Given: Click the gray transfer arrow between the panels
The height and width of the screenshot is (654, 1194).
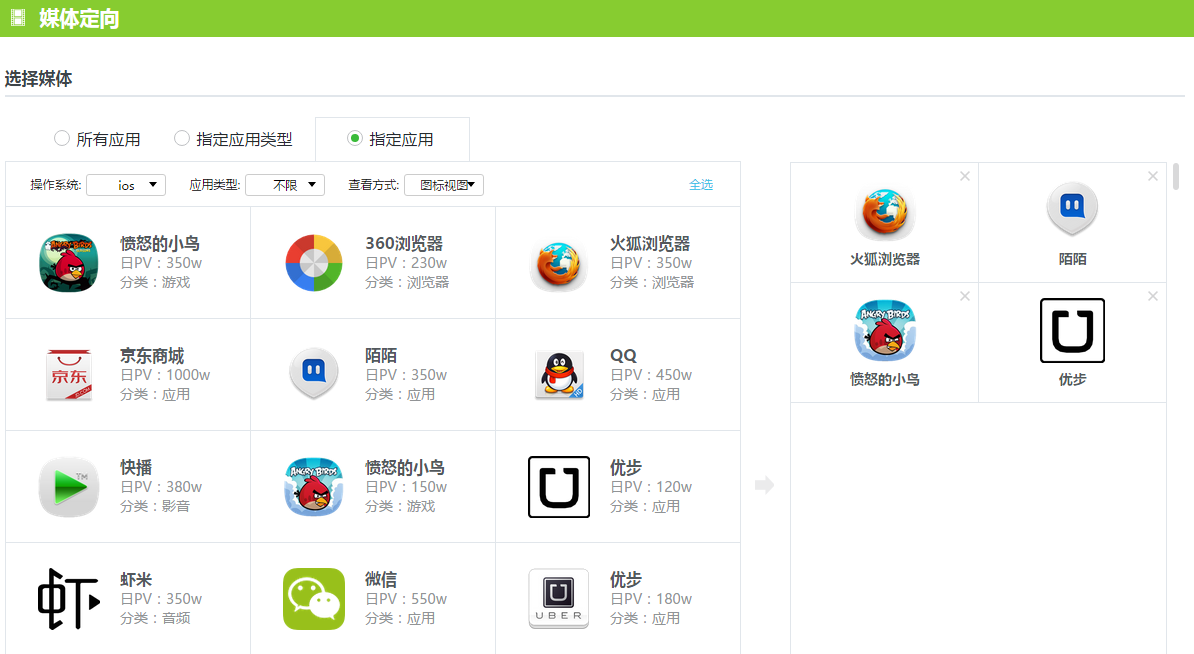Looking at the screenshot, I should point(765,485).
